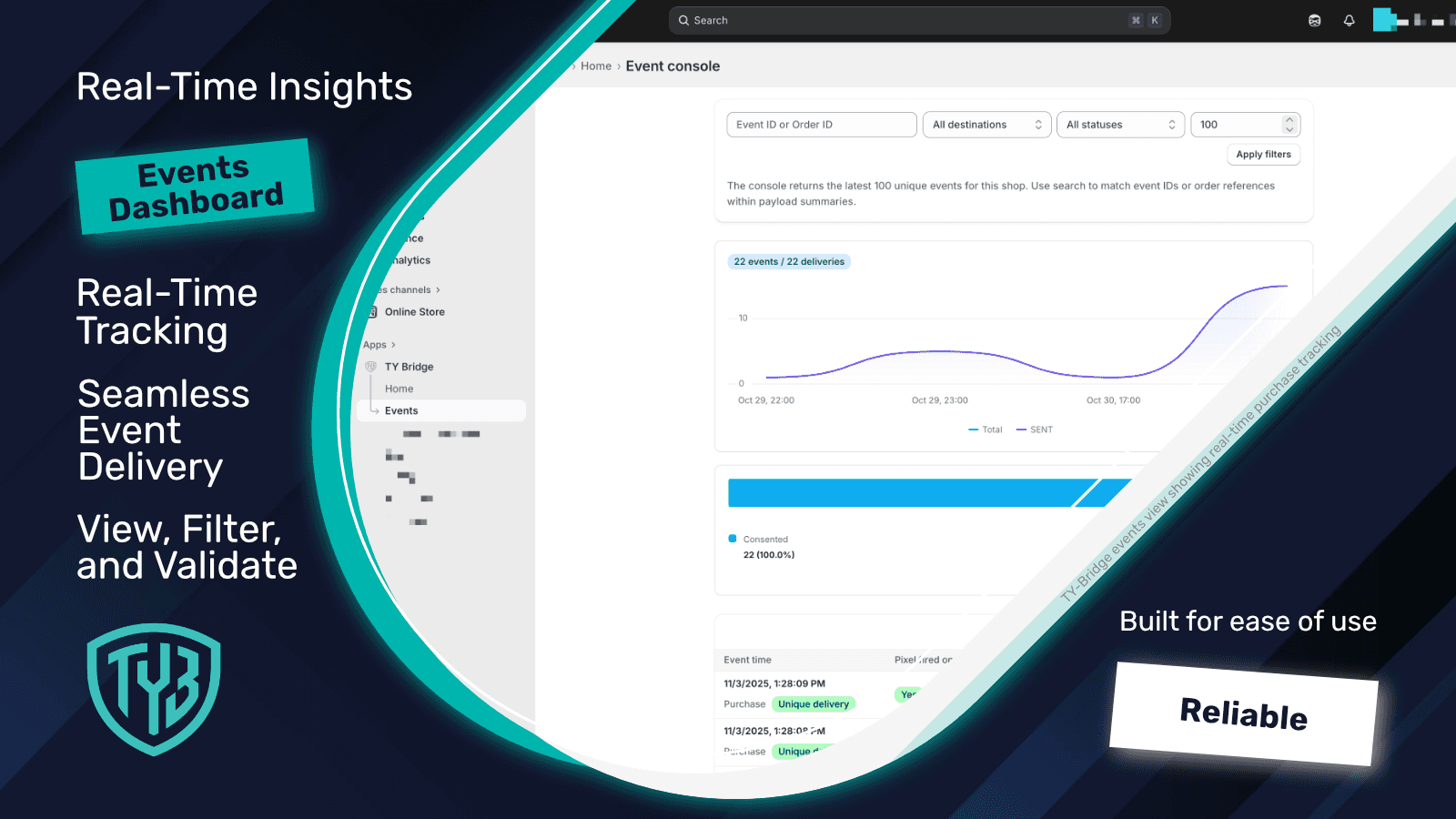Click the TY Bridge app icon
Viewport: 1456px width, 819px height.
click(x=370, y=366)
